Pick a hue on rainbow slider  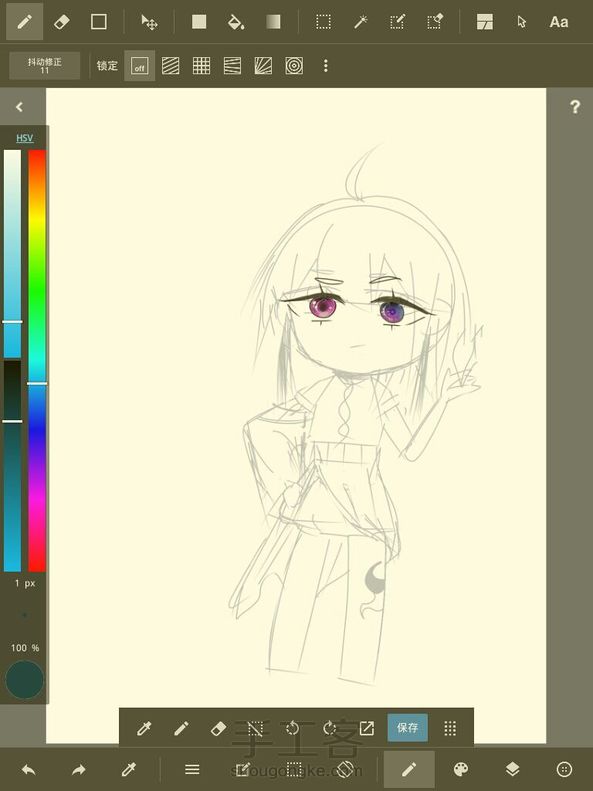click(37, 361)
